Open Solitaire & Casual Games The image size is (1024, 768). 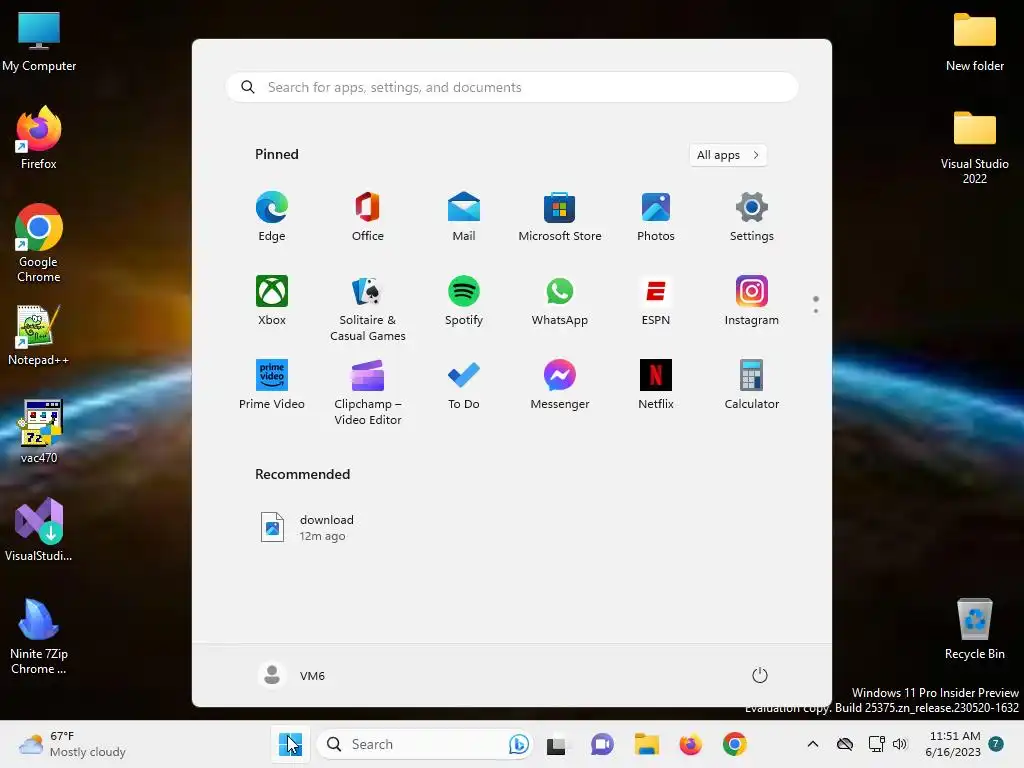point(368,308)
